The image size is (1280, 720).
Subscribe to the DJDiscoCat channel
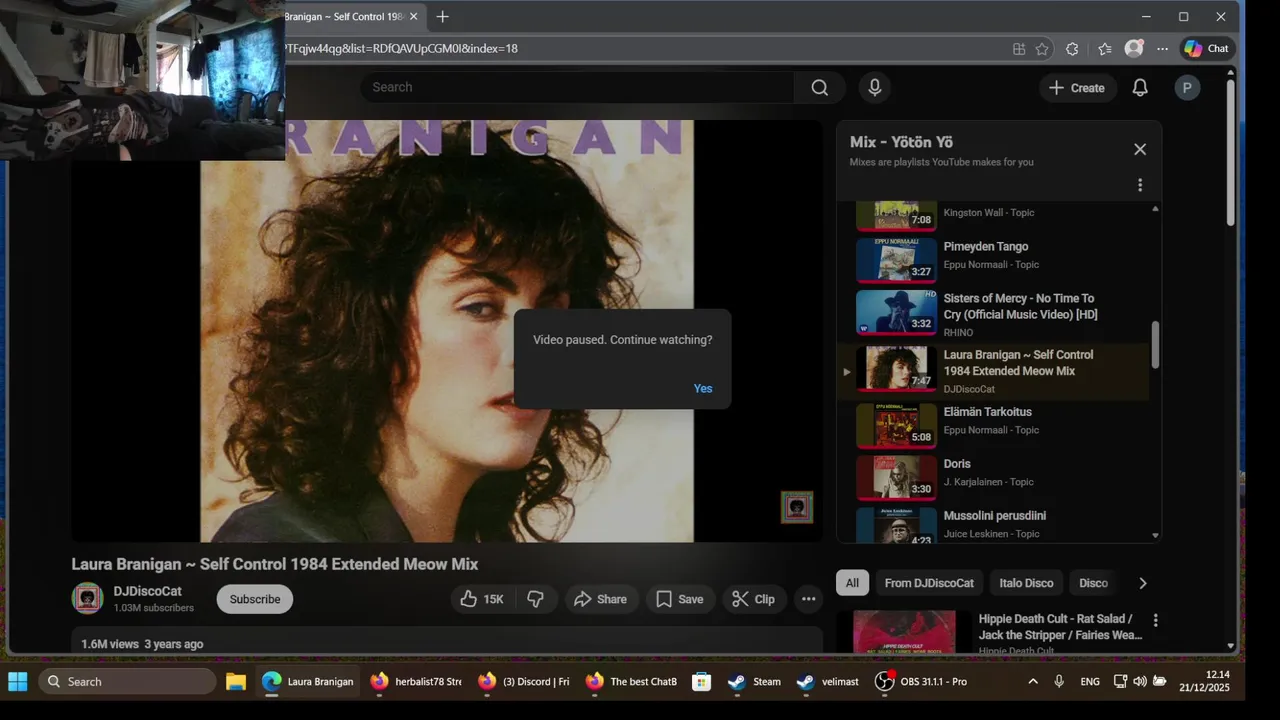click(x=255, y=599)
